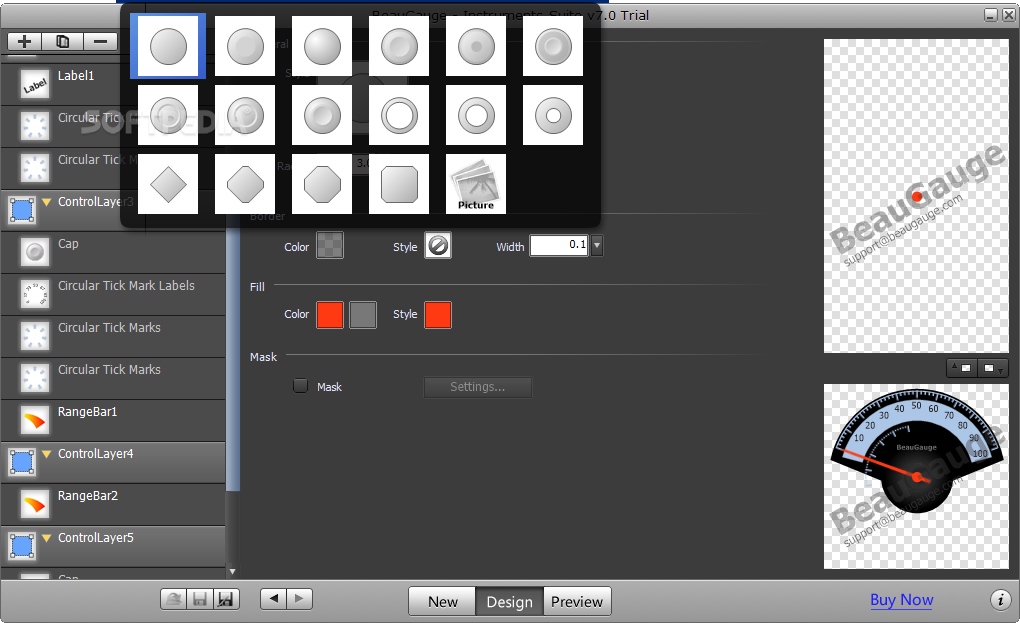The width and height of the screenshot is (1020, 623).
Task: Click the Label1 layer thumbnail icon
Action: [34, 85]
